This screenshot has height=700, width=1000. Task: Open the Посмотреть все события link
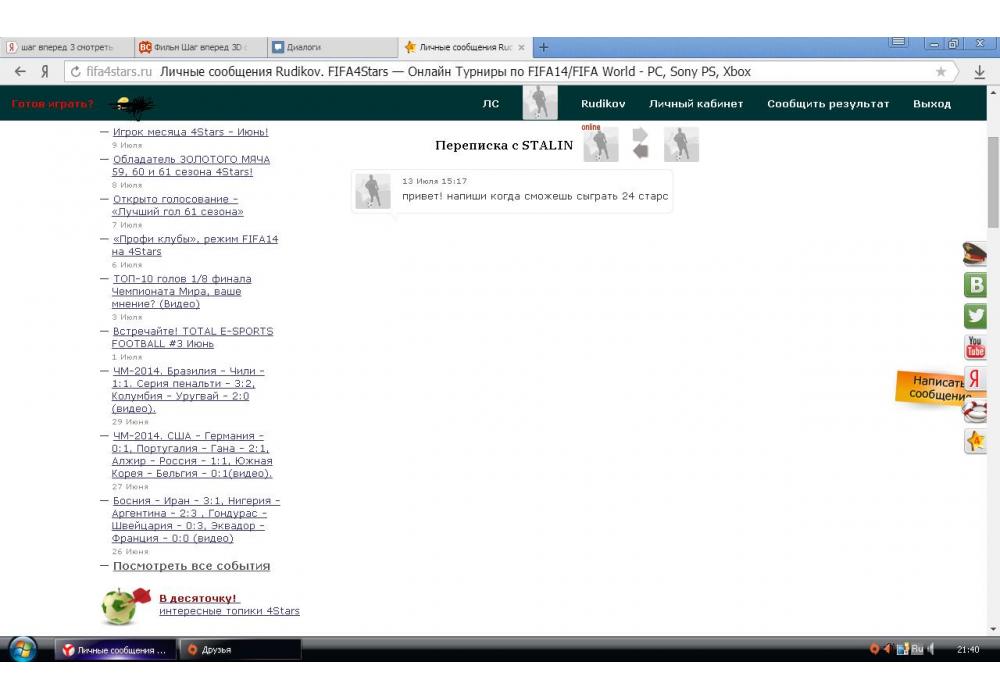click(191, 566)
